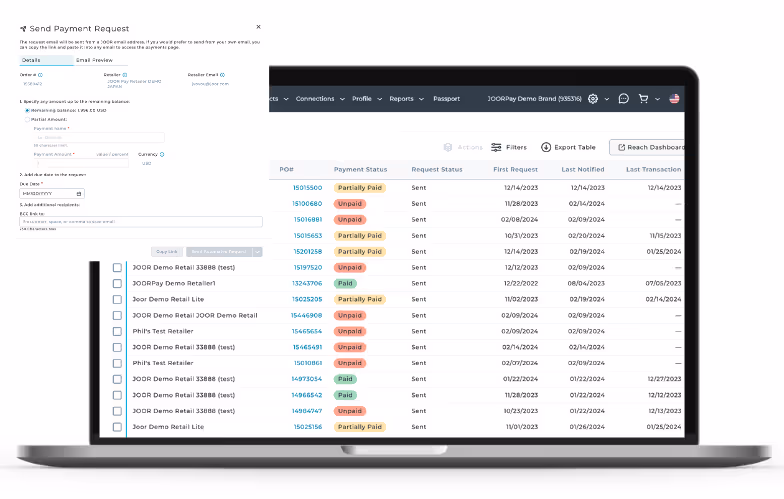Click the Copy Link button
The height and width of the screenshot is (499, 784).
(167, 252)
